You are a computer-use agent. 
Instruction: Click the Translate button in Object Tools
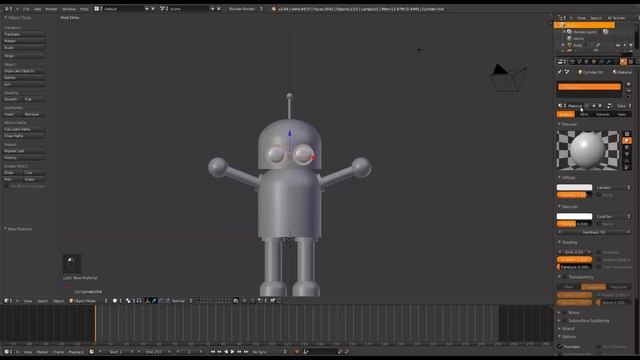tap(24, 34)
